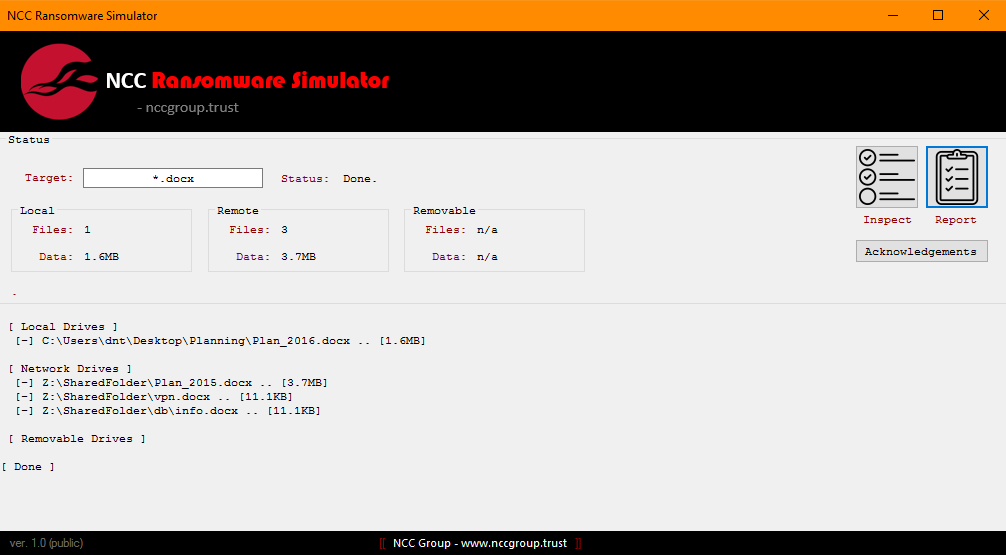Screen dimensions: 1006x555
Task: Click the Remote files count value
Action: [284, 230]
